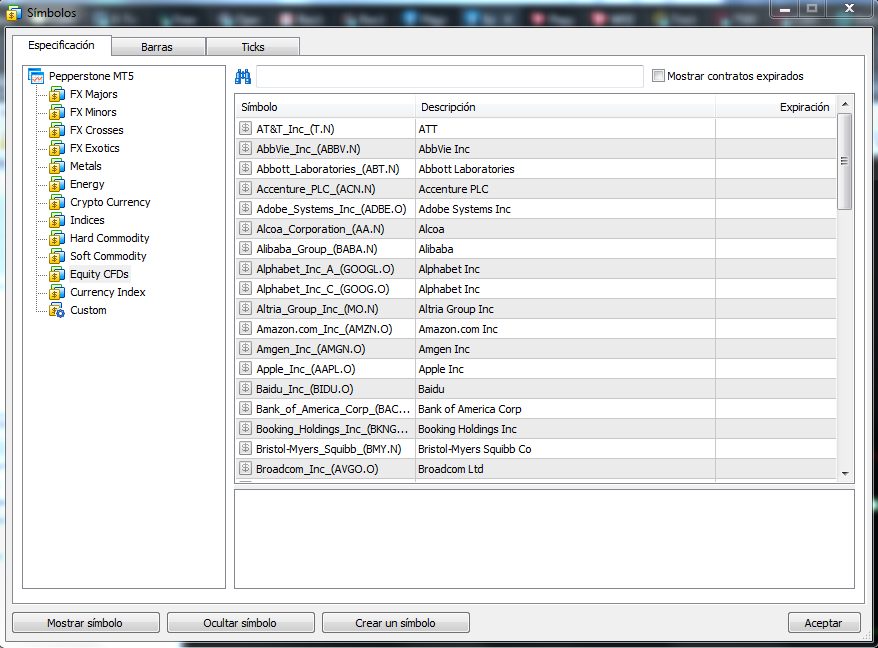
Task: Sort by the Símbolo column header
Action: (325, 107)
